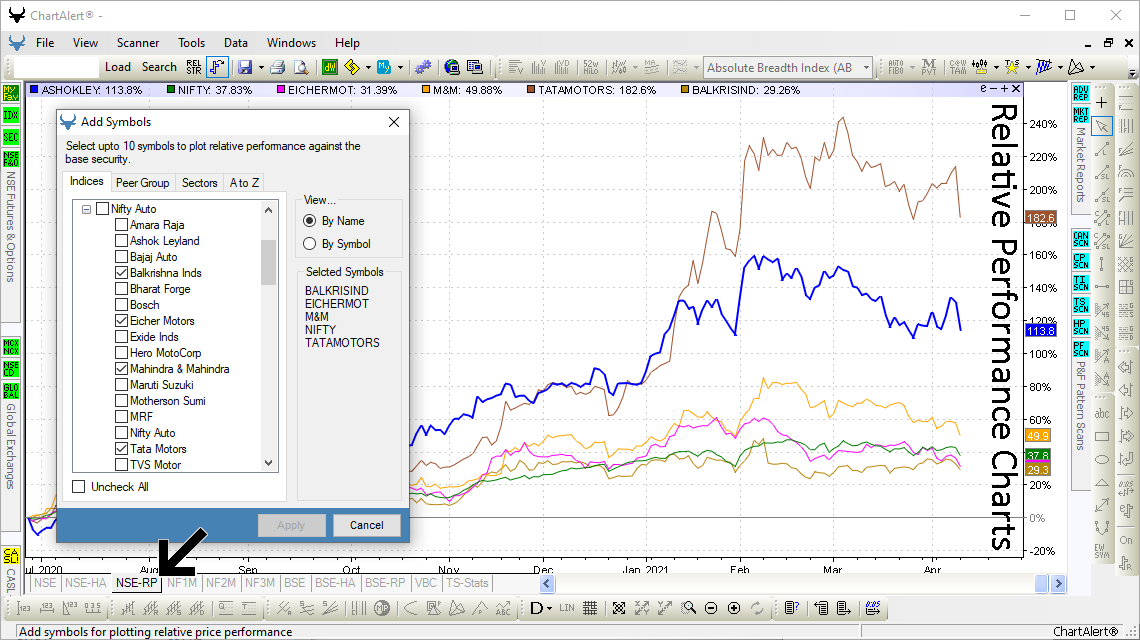Open the Absolute Breadth Index dropdown
1140x640 pixels.
[866, 68]
